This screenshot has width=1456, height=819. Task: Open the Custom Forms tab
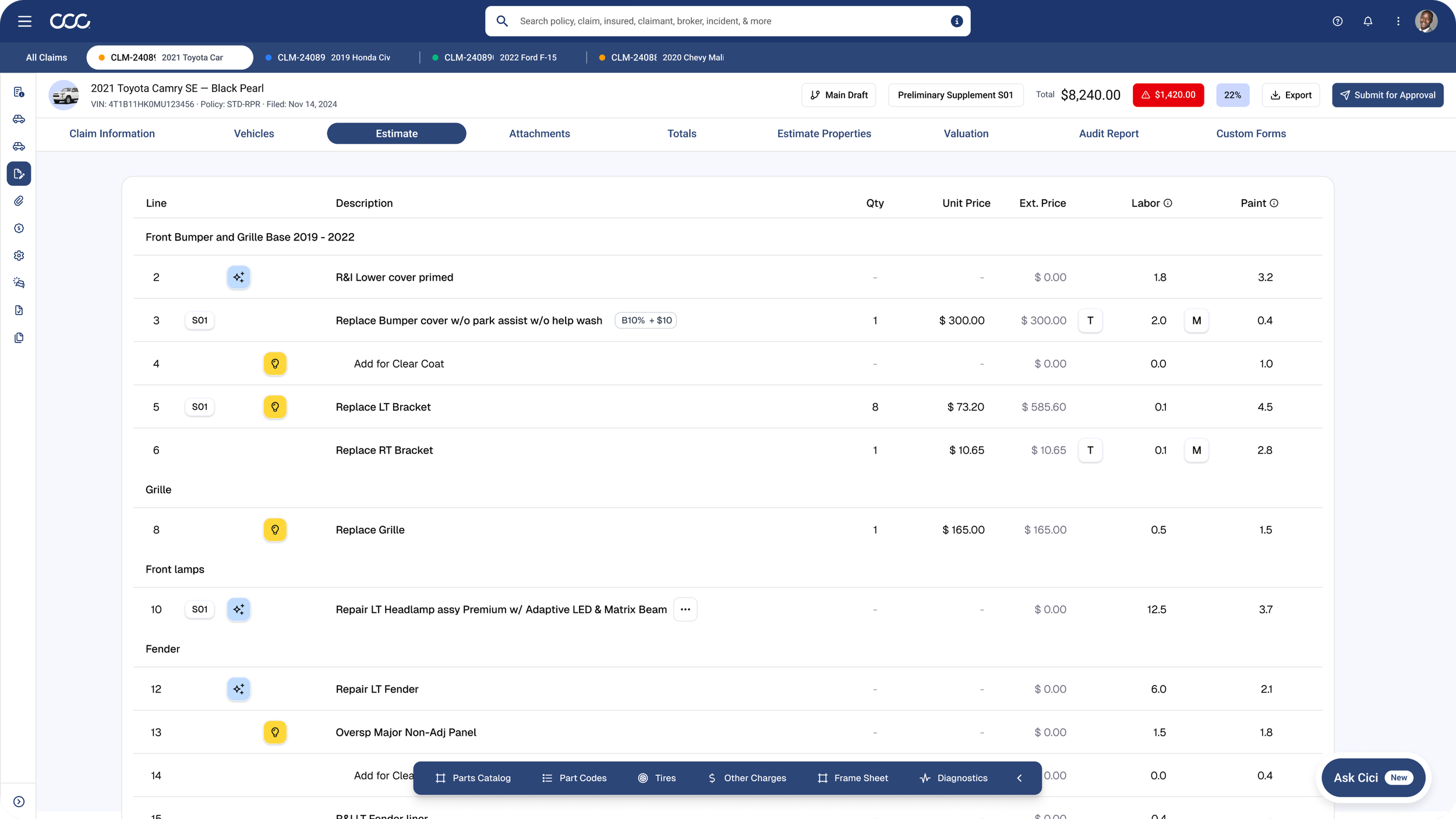click(1251, 133)
